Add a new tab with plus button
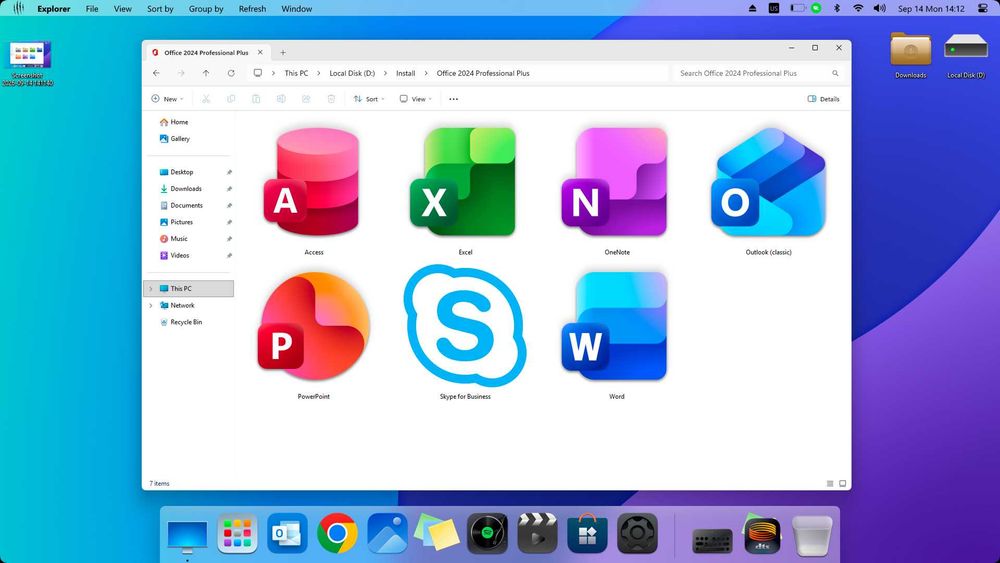The height and width of the screenshot is (563, 1000). pyautogui.click(x=283, y=53)
